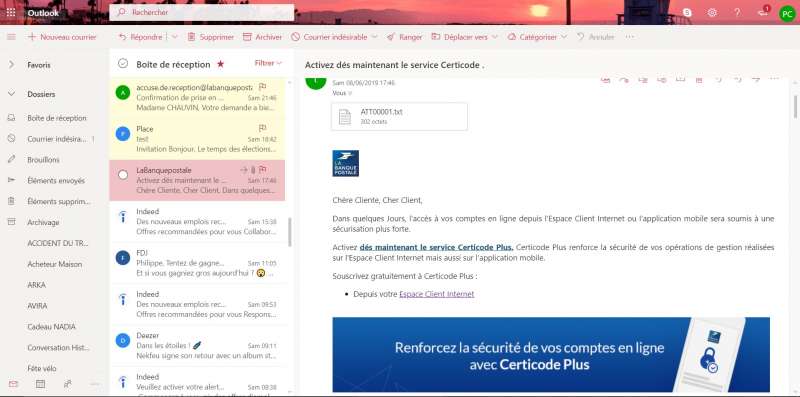This screenshot has height=397, width=800.
Task: Click the Brouillons pencil icon
Action: coord(11,160)
